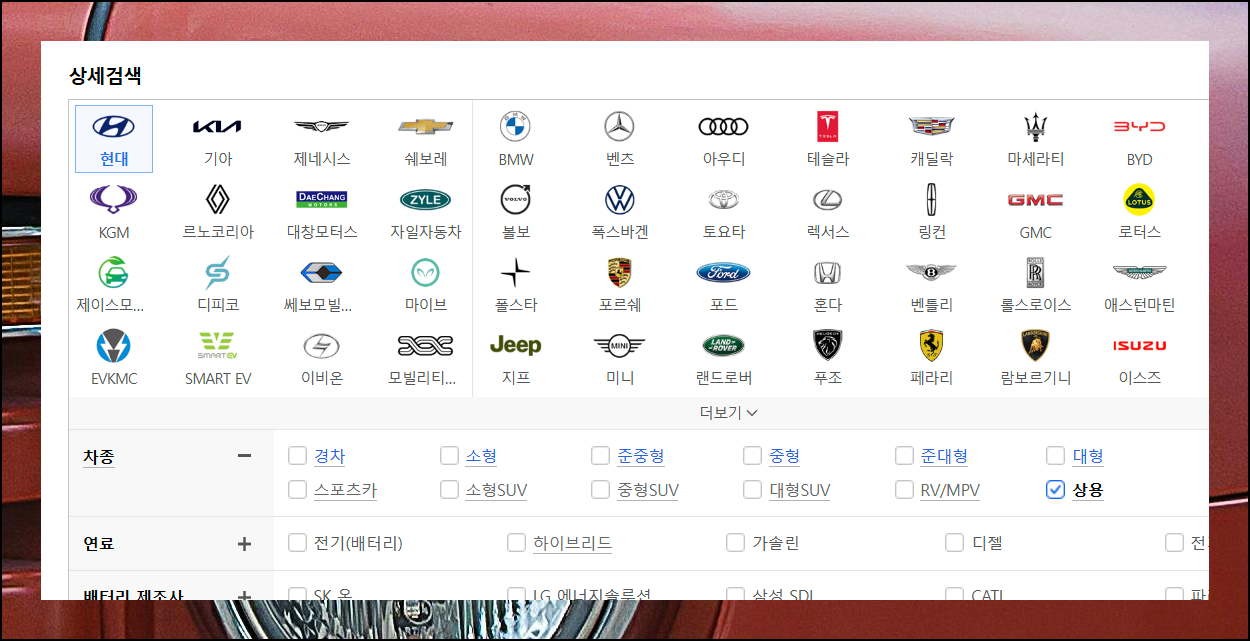The width and height of the screenshot is (1250, 641).
Task: Select the Toyota (토요타) logo
Action: coord(723,199)
